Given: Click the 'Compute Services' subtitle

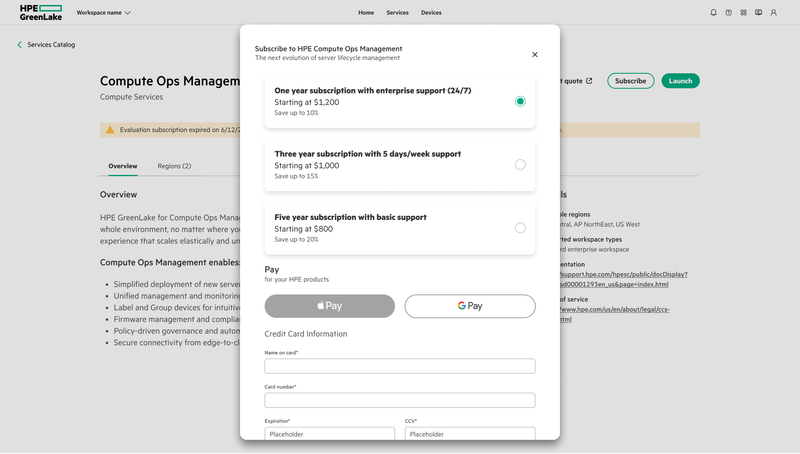Looking at the screenshot, I should click(132, 97).
